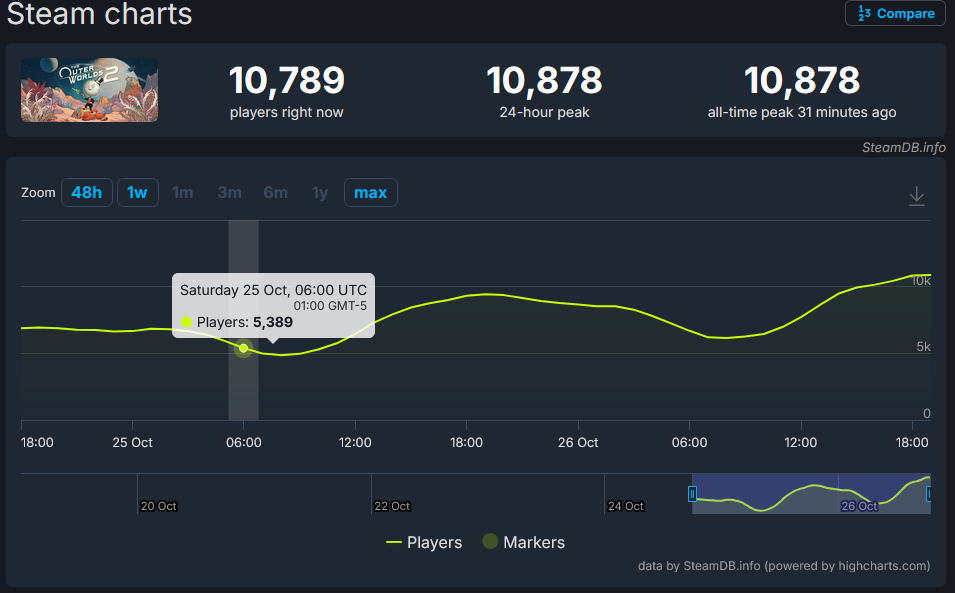This screenshot has width=955, height=593.
Task: Click the 1m zoom option
Action: (182, 192)
